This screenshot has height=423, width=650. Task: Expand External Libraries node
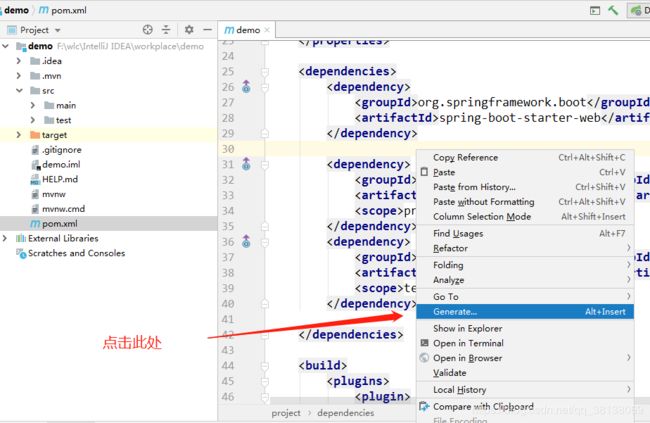[x=7, y=238]
